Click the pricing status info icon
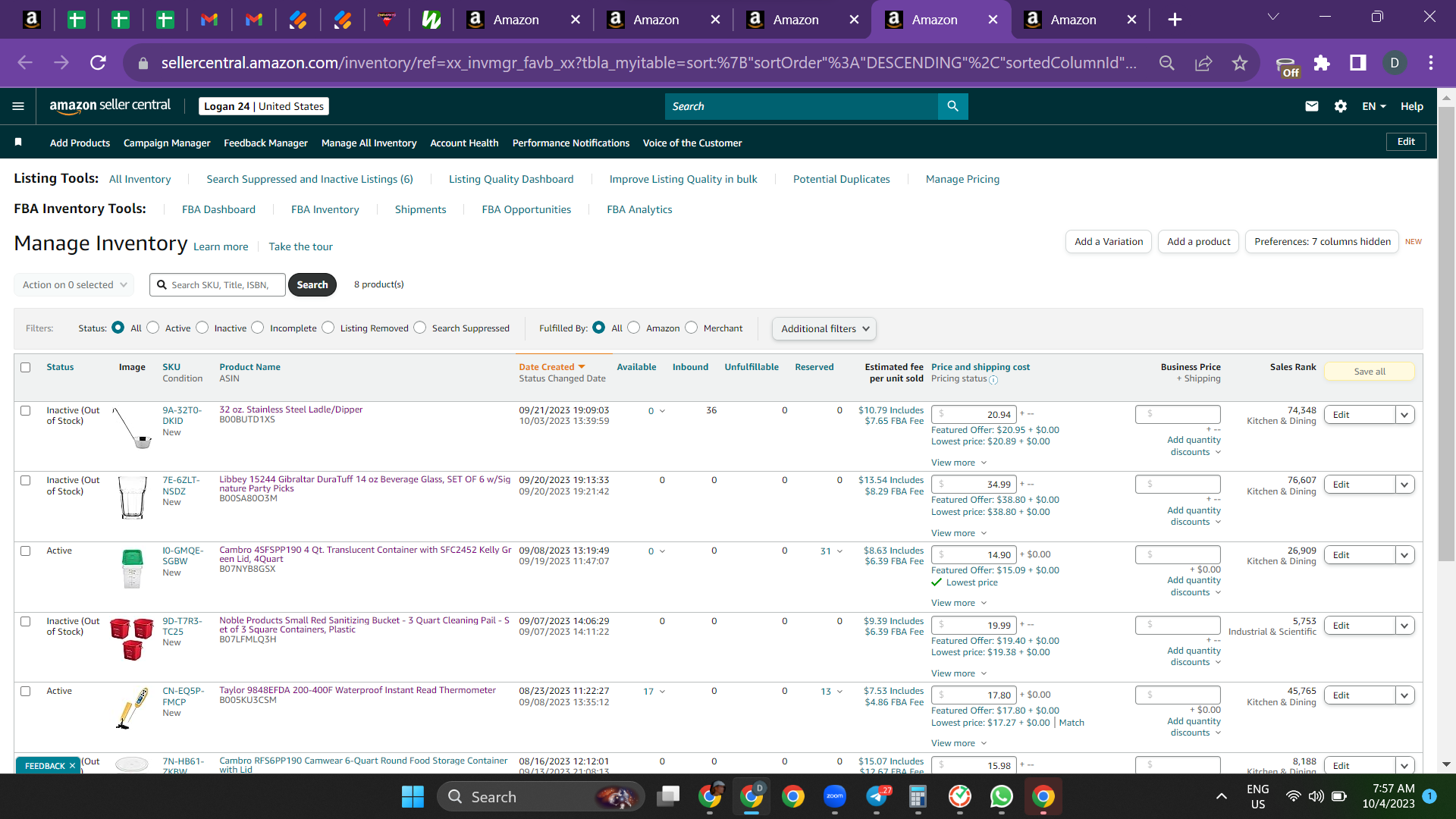 (x=993, y=380)
